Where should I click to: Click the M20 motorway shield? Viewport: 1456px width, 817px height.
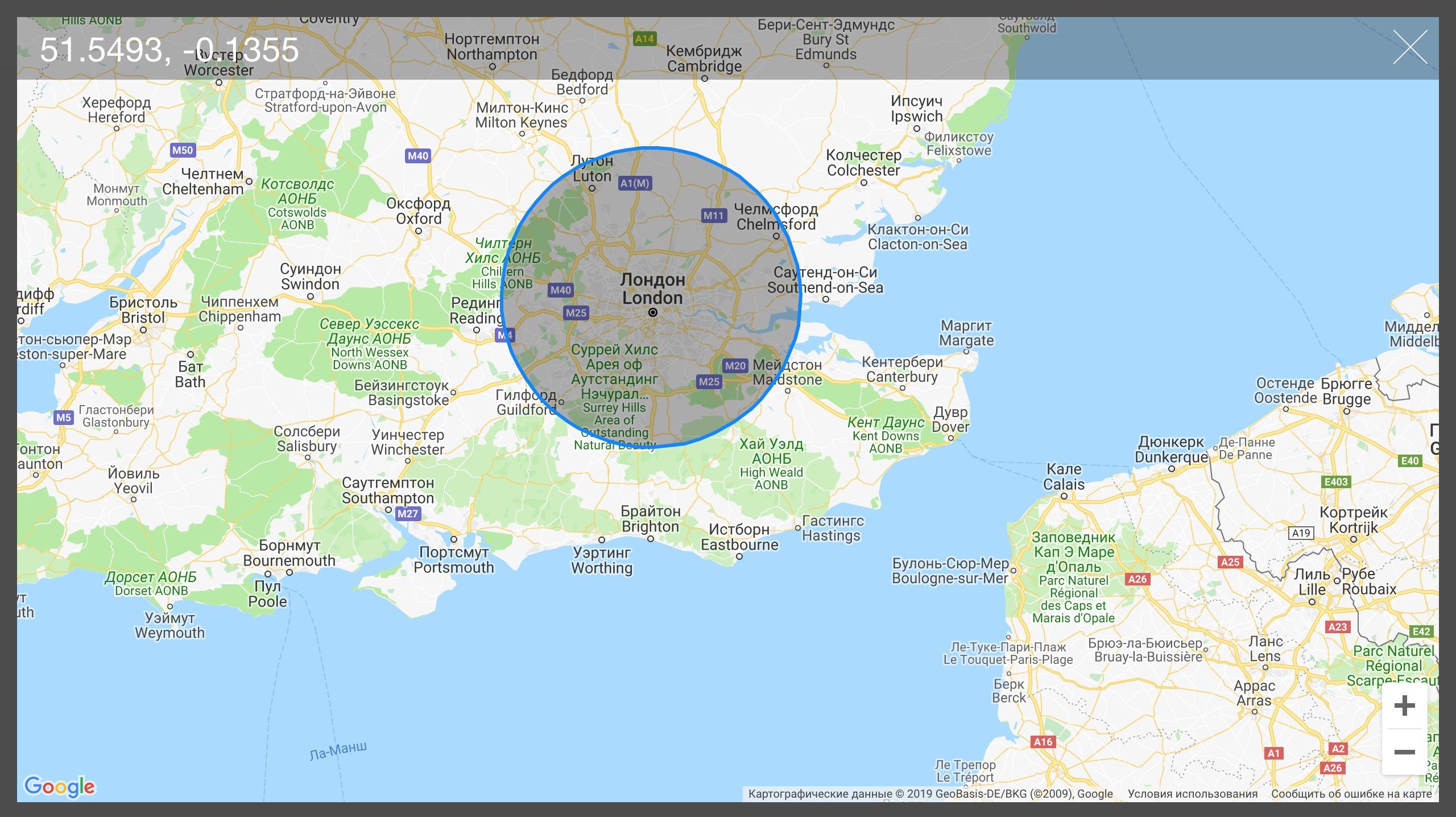pyautogui.click(x=735, y=366)
